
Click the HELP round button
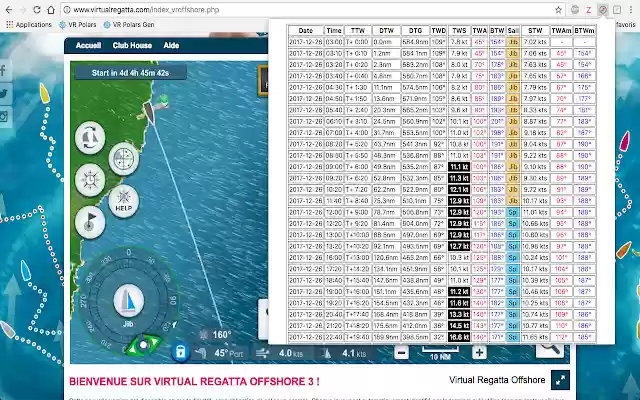[124, 201]
